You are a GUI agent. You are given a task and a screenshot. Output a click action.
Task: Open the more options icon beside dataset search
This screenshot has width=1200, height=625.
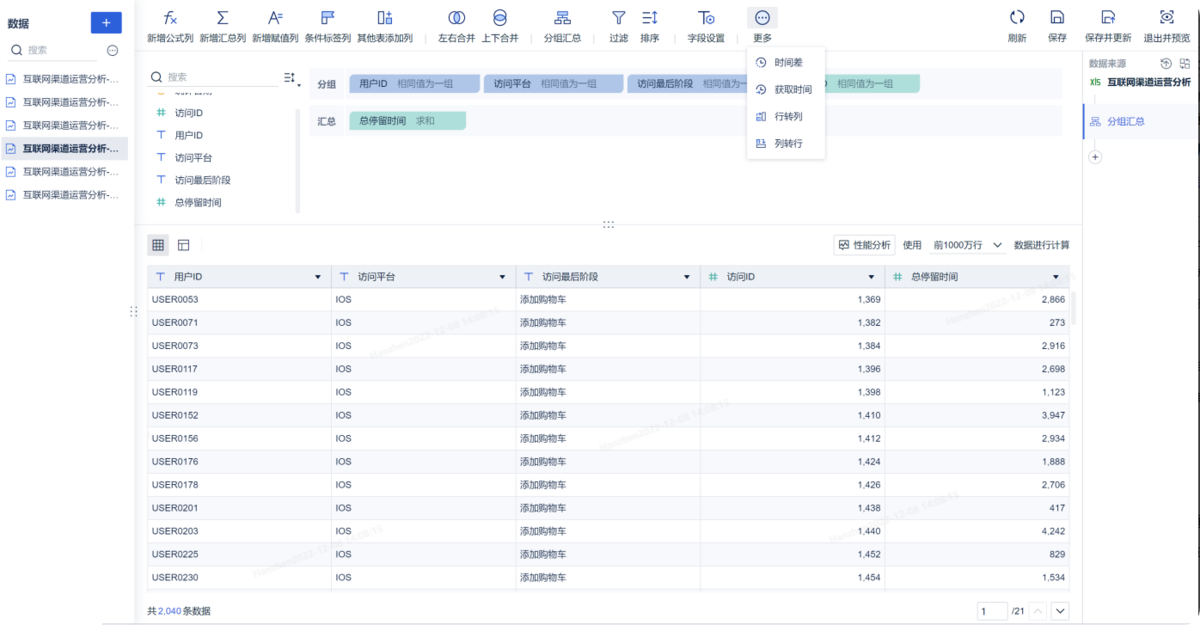(112, 50)
